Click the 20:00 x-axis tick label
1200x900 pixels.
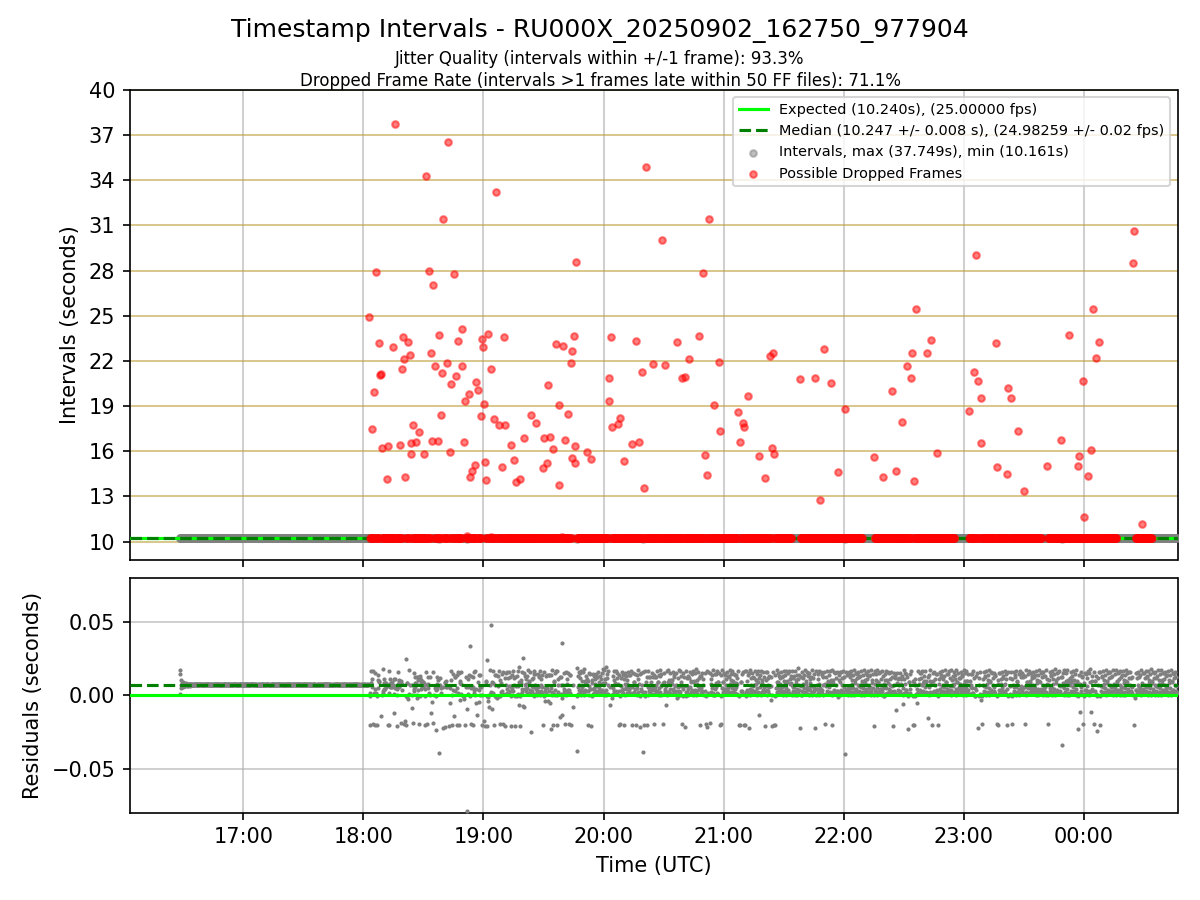point(603,835)
